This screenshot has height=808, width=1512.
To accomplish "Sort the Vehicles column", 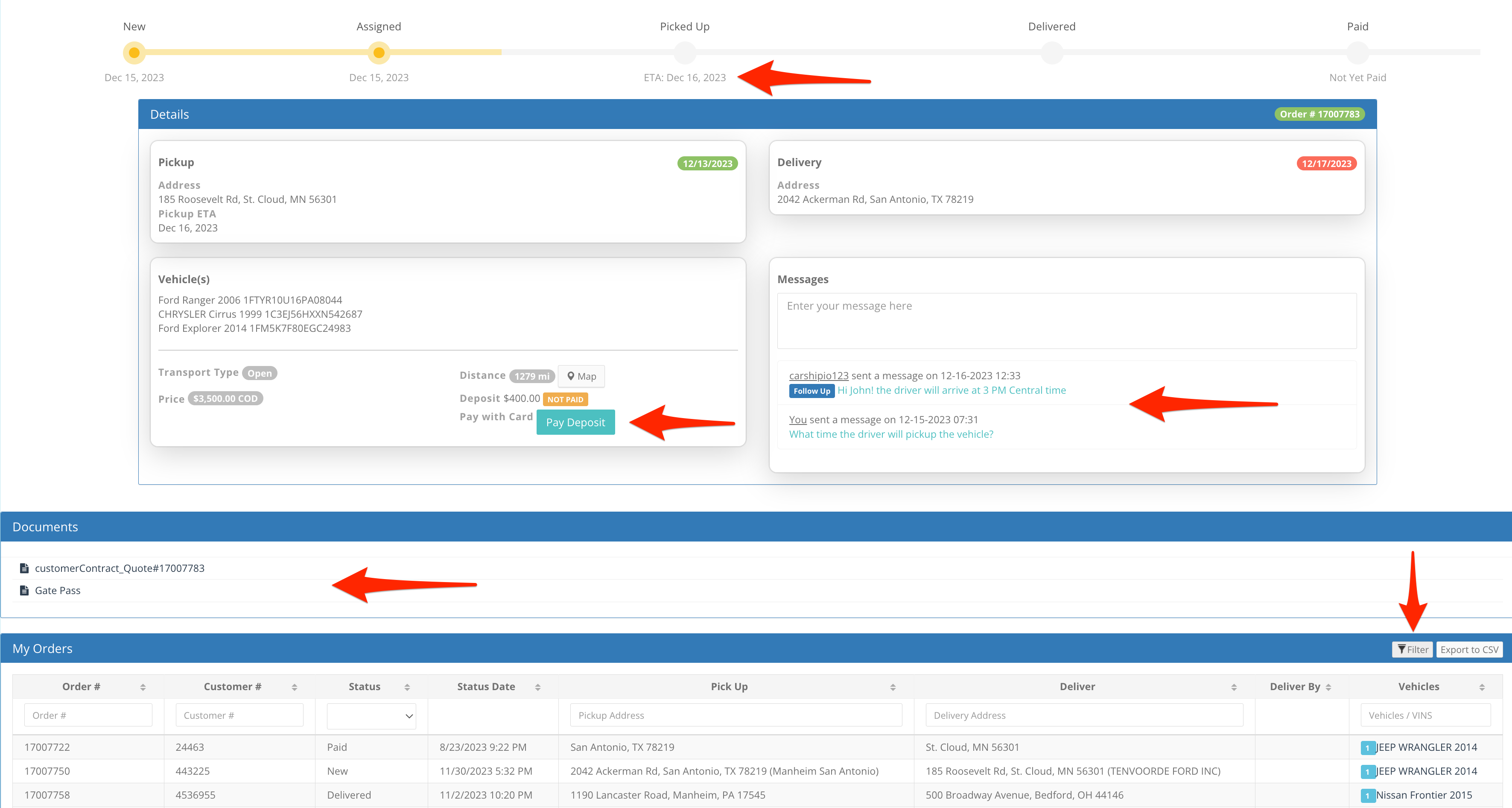I will tap(1481, 686).
